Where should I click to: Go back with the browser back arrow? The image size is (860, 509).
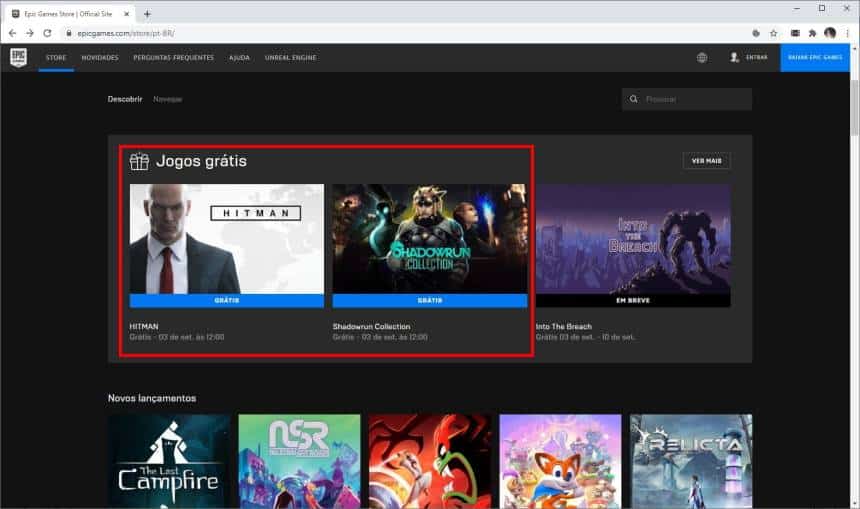12,33
